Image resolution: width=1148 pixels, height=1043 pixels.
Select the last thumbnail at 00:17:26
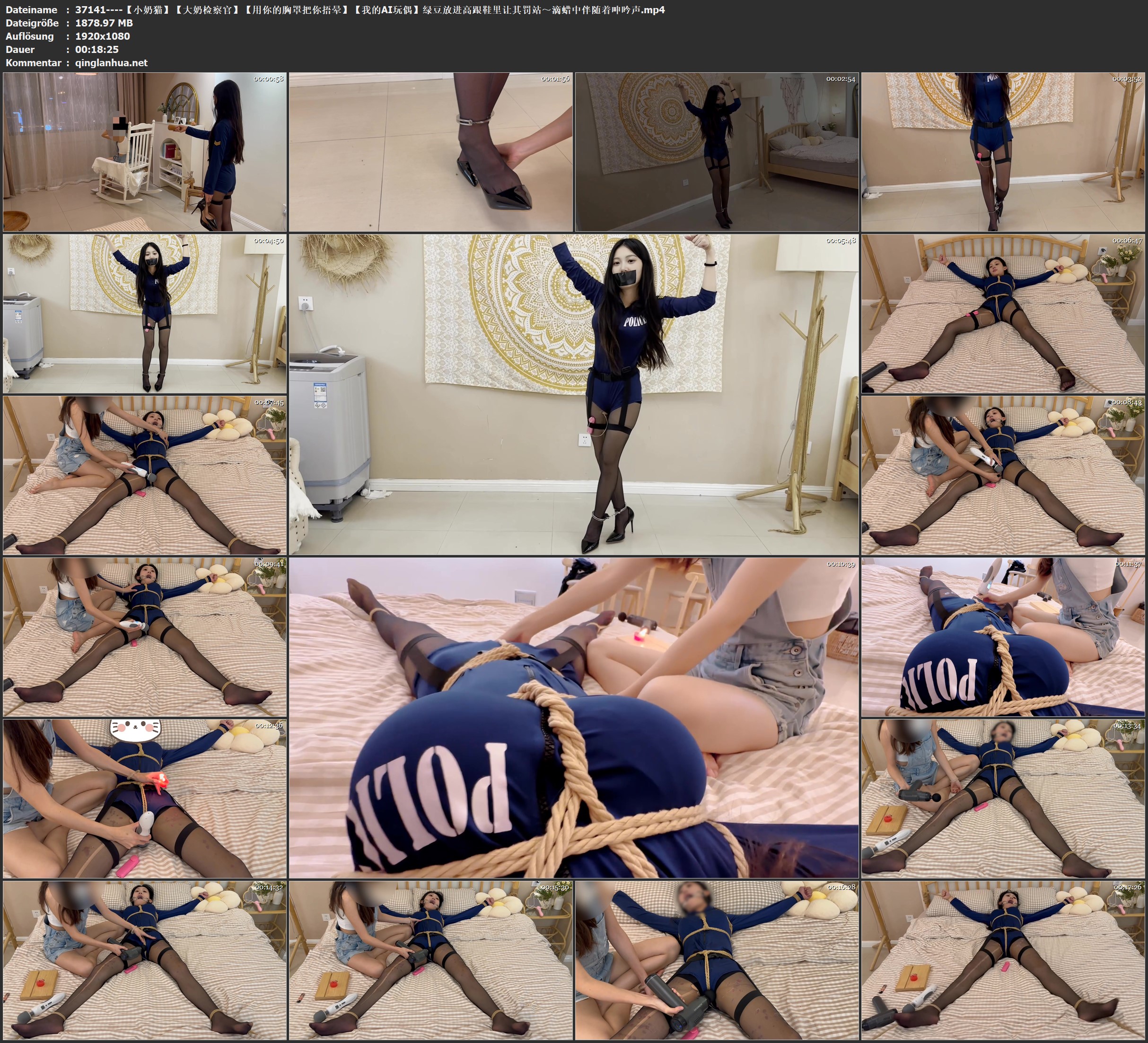(x=1003, y=960)
